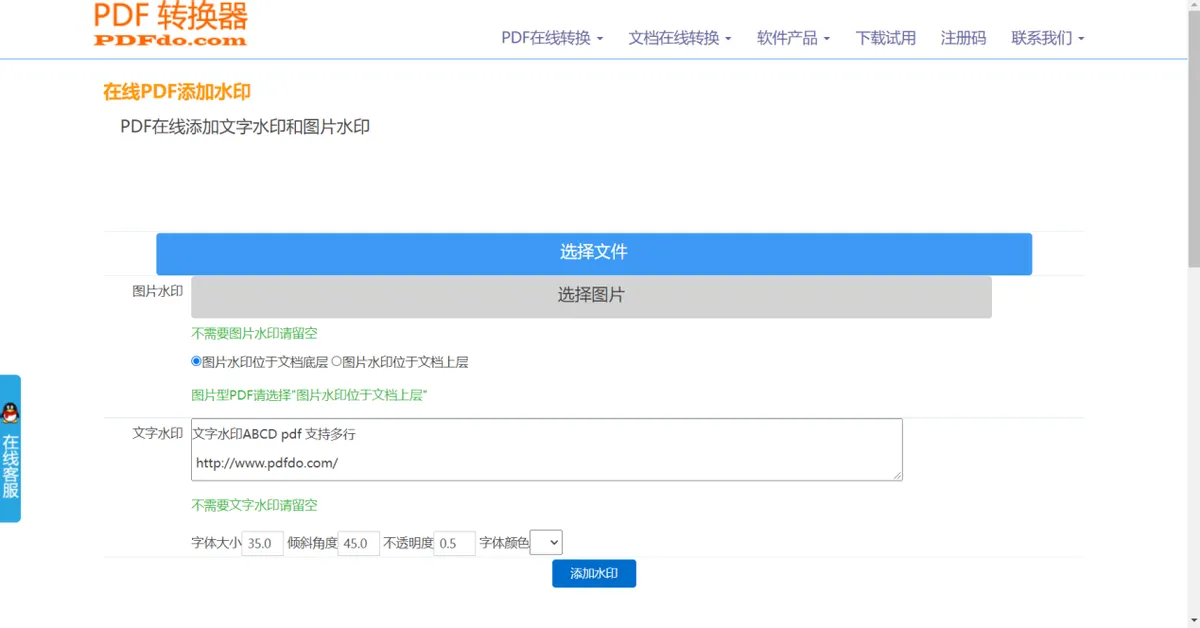Click the 字体大小 field showing 35.0

263,543
